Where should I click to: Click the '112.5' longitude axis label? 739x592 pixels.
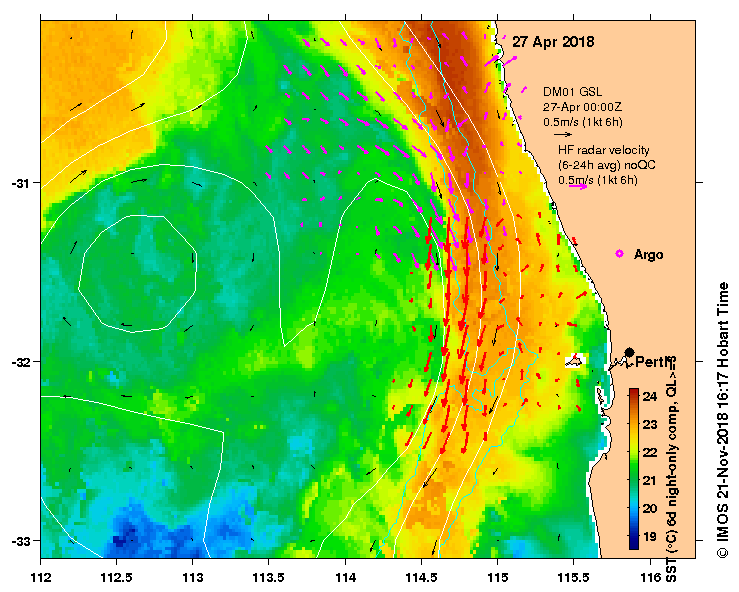(x=116, y=577)
